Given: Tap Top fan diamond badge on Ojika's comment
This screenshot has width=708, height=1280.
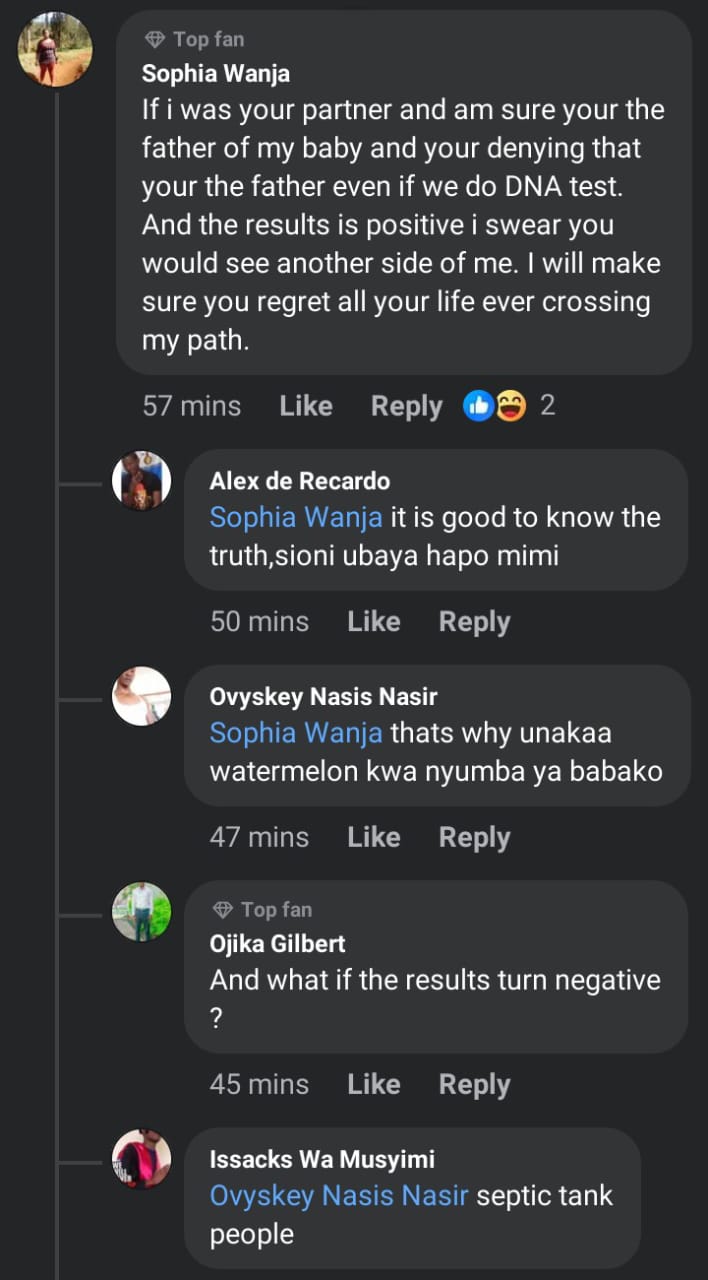Looking at the screenshot, I should pos(222,909).
